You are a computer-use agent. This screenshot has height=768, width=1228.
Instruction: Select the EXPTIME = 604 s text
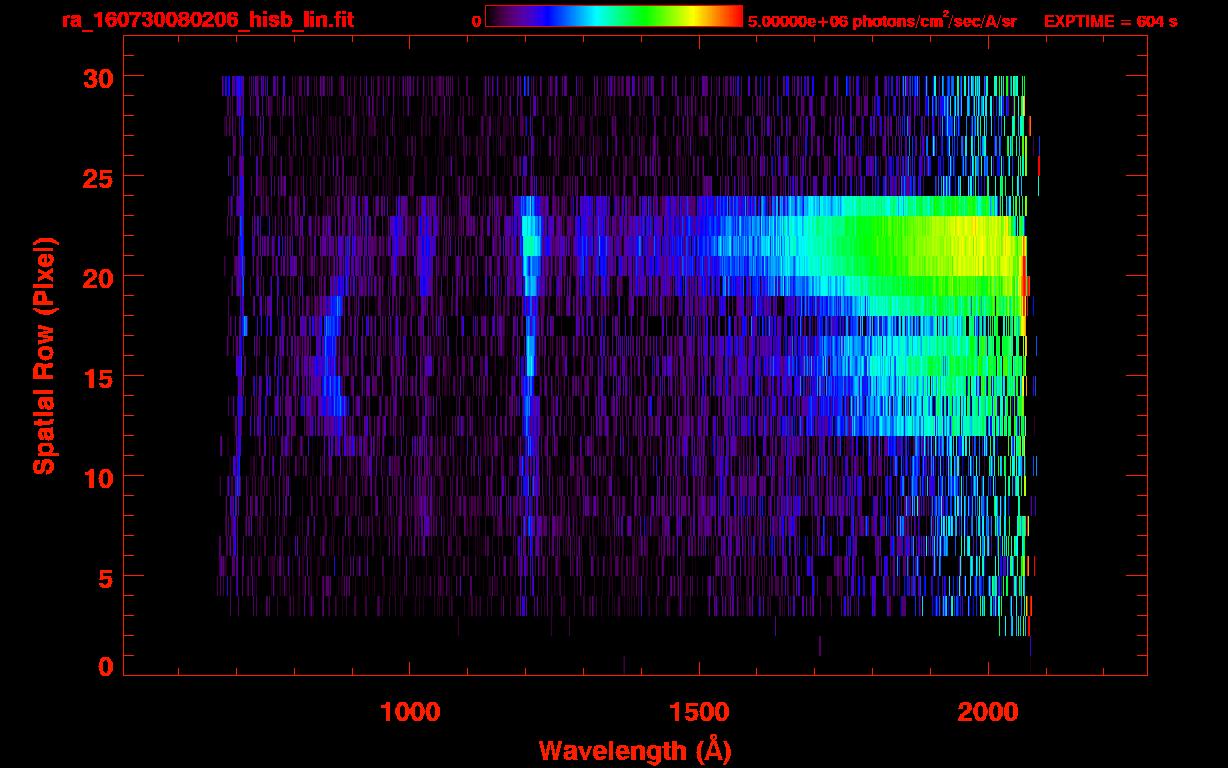(x=1110, y=21)
